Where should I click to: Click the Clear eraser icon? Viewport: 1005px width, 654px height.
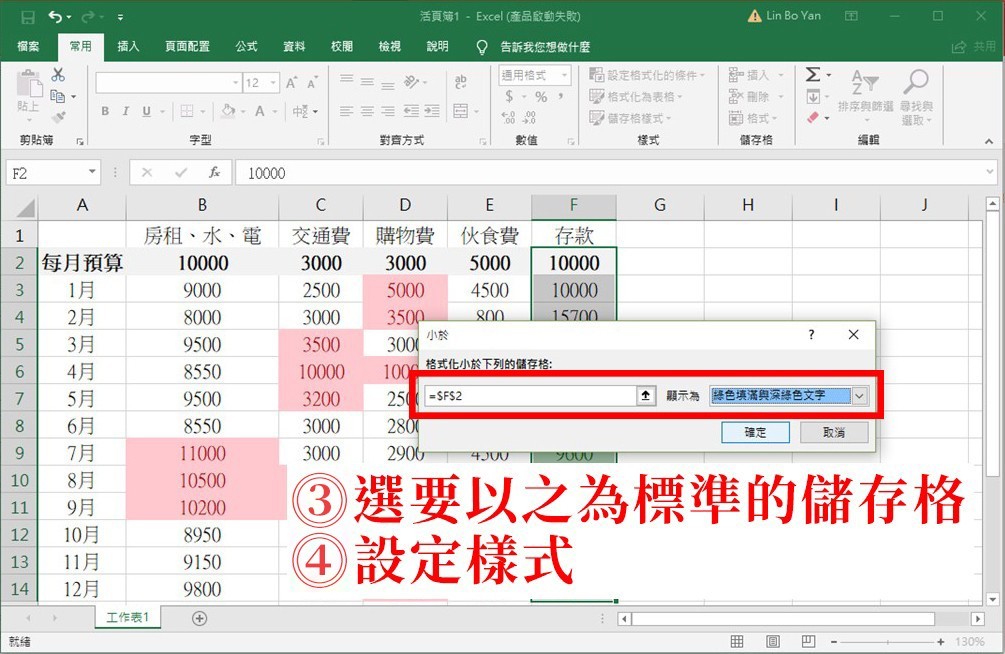(x=813, y=117)
